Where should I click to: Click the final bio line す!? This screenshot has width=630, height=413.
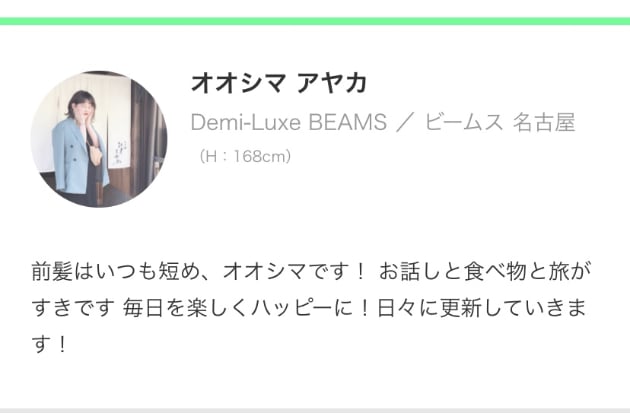49,344
